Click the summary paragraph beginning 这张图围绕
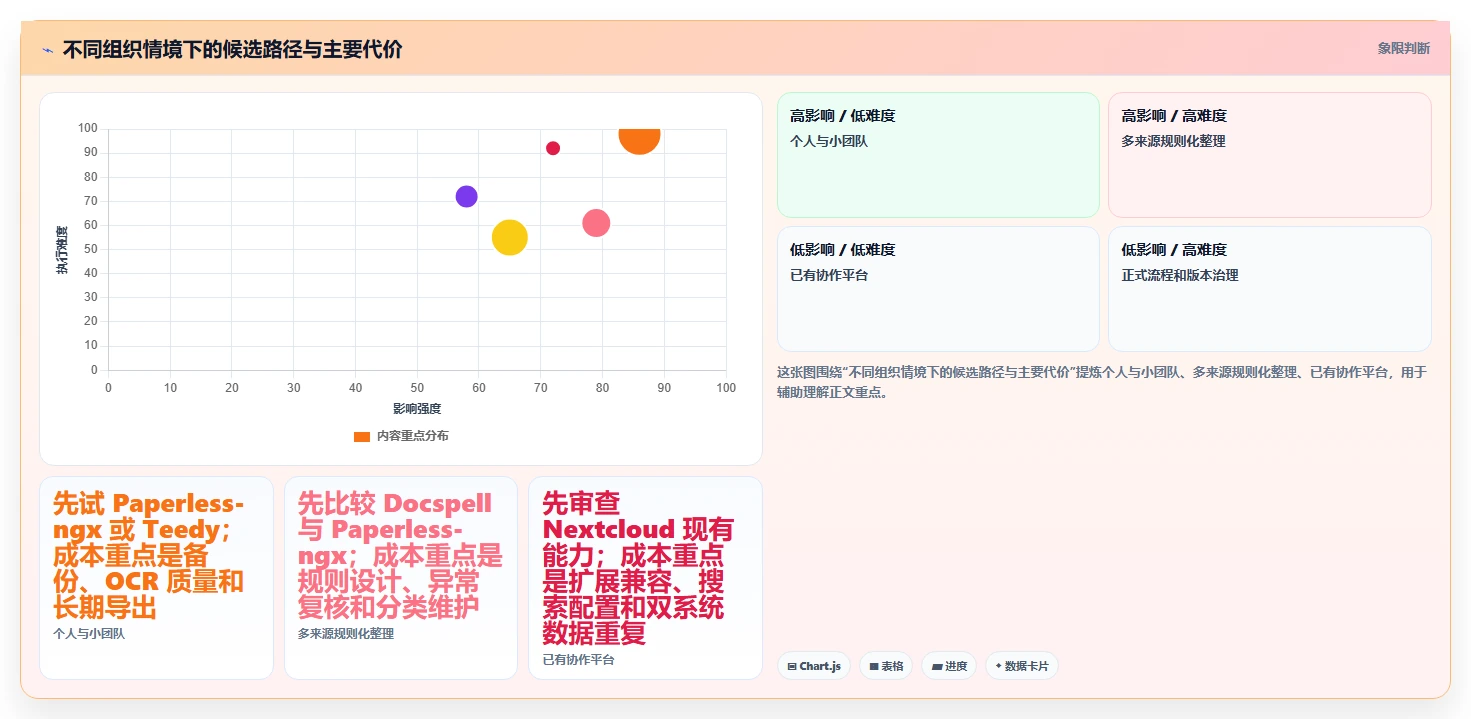Screen dimensions: 1471x719 click(x=1102, y=382)
